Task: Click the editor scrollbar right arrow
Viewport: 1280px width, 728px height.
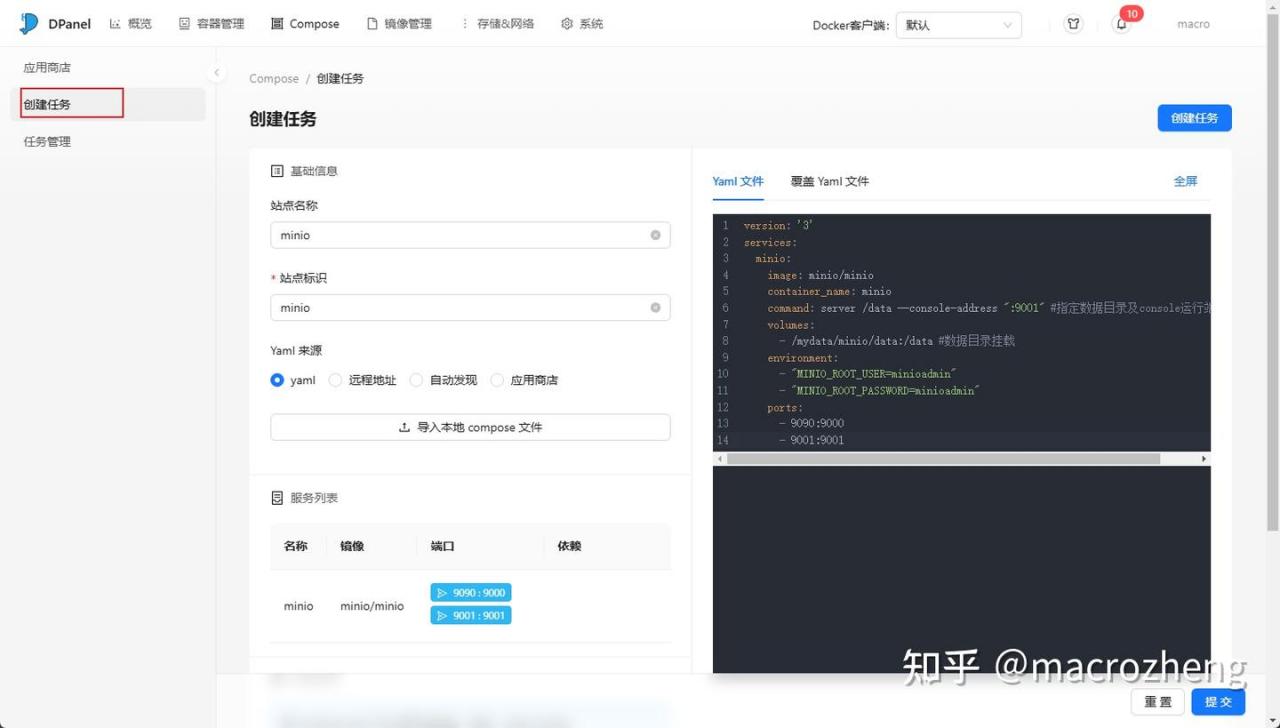Action: (1204, 459)
